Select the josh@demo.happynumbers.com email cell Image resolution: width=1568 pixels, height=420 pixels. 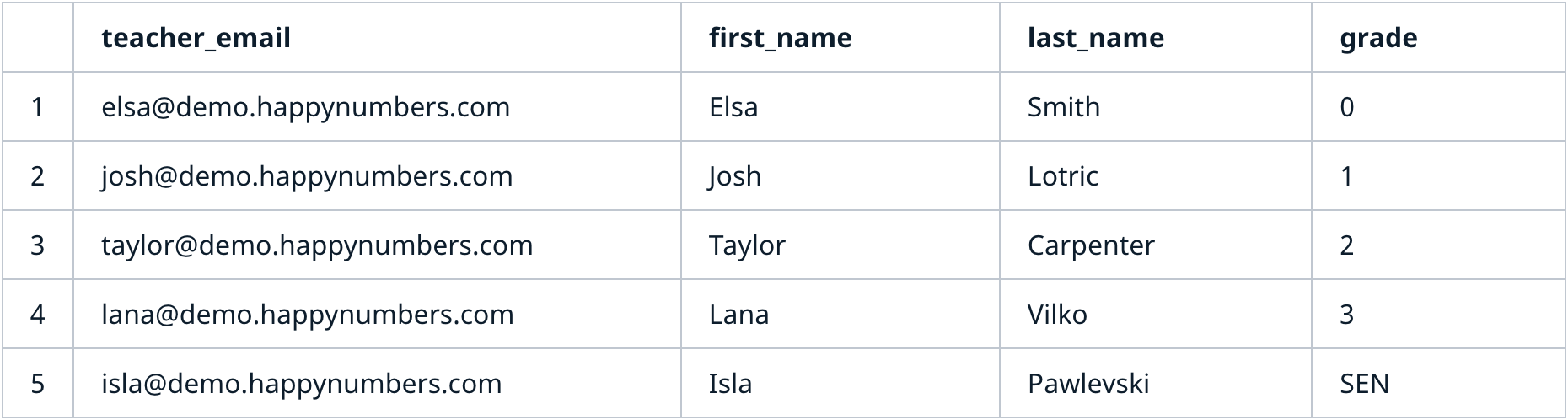coord(307,176)
